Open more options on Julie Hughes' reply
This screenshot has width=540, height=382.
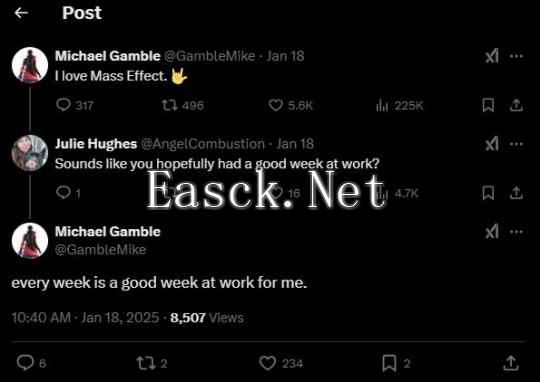coord(516,144)
